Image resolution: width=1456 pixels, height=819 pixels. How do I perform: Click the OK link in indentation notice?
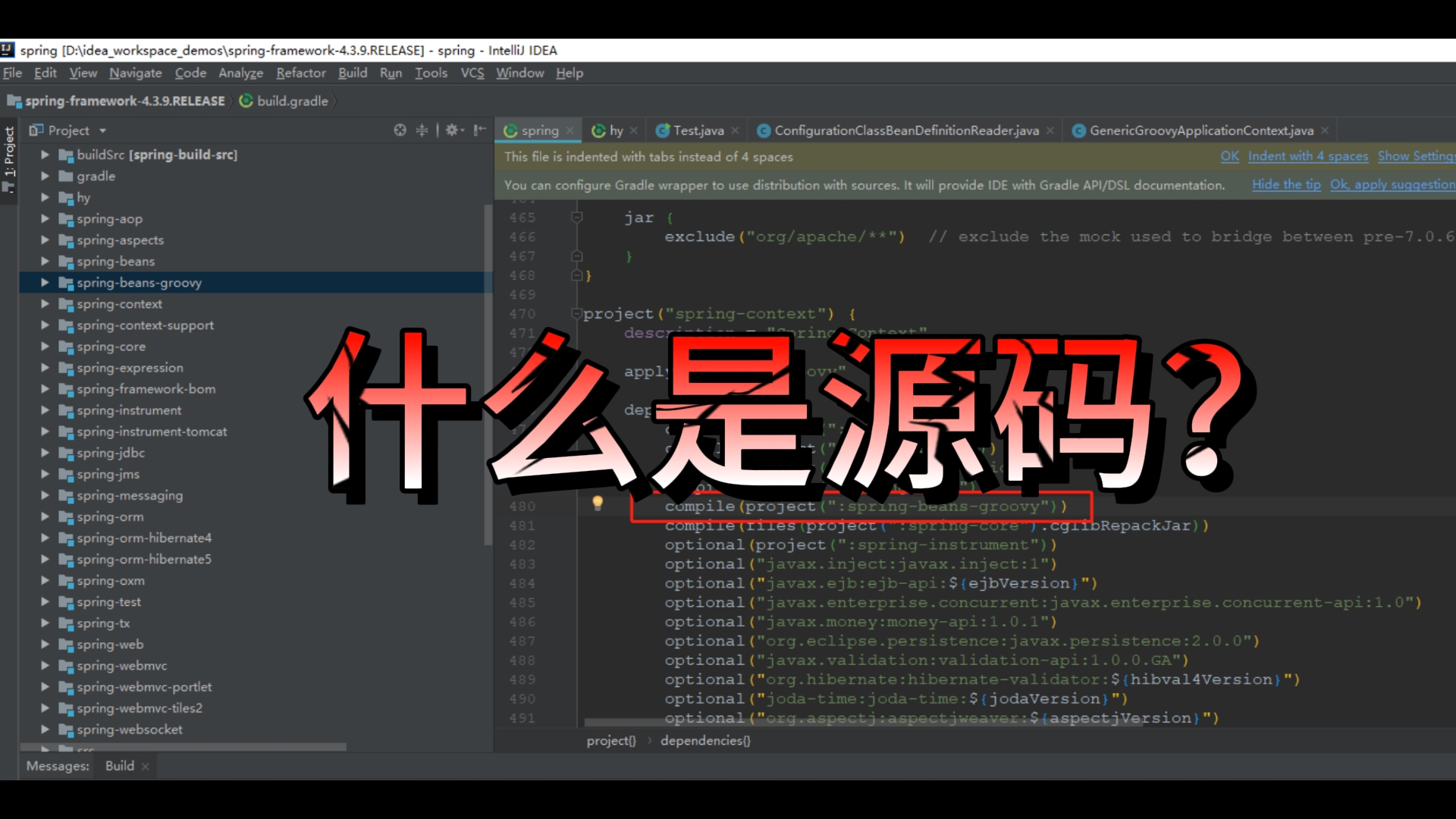point(1229,156)
